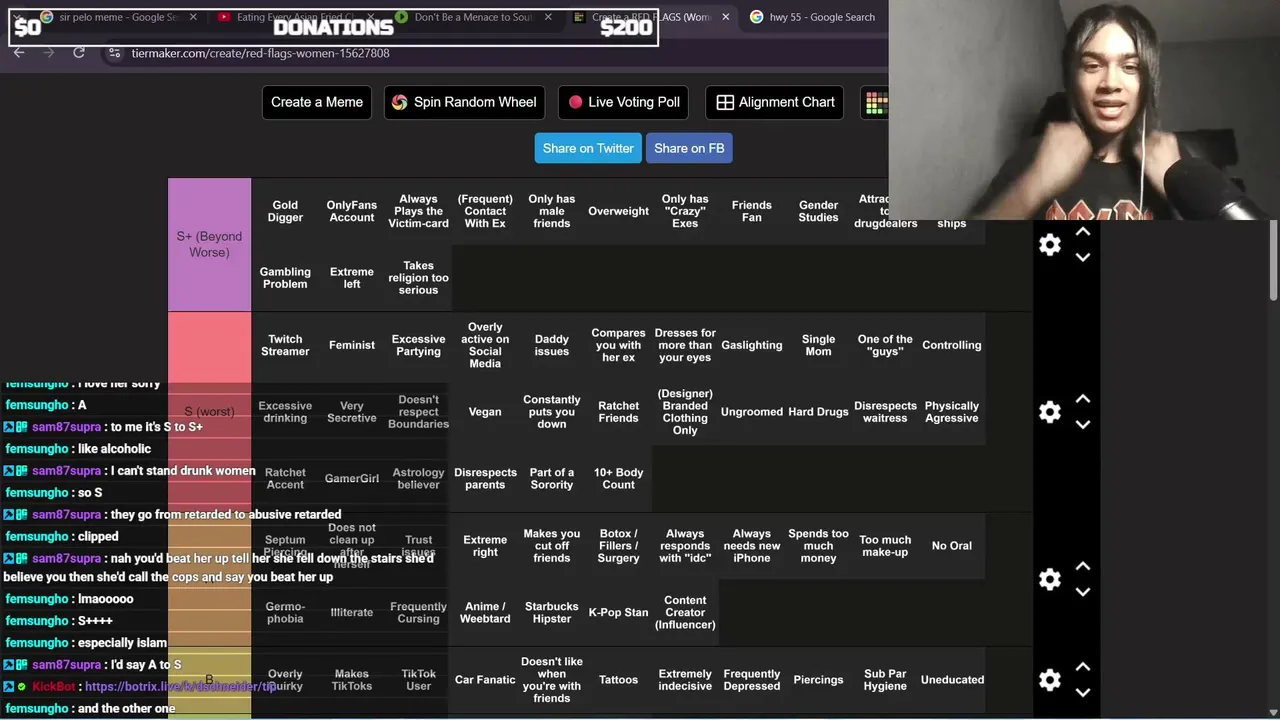Start a Live Voting Poll

tap(624, 102)
